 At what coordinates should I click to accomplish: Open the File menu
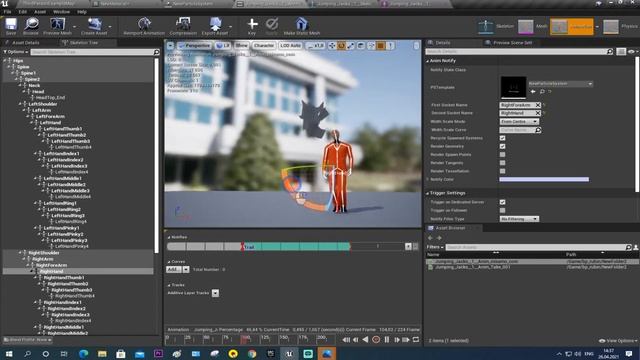click(x=7, y=12)
